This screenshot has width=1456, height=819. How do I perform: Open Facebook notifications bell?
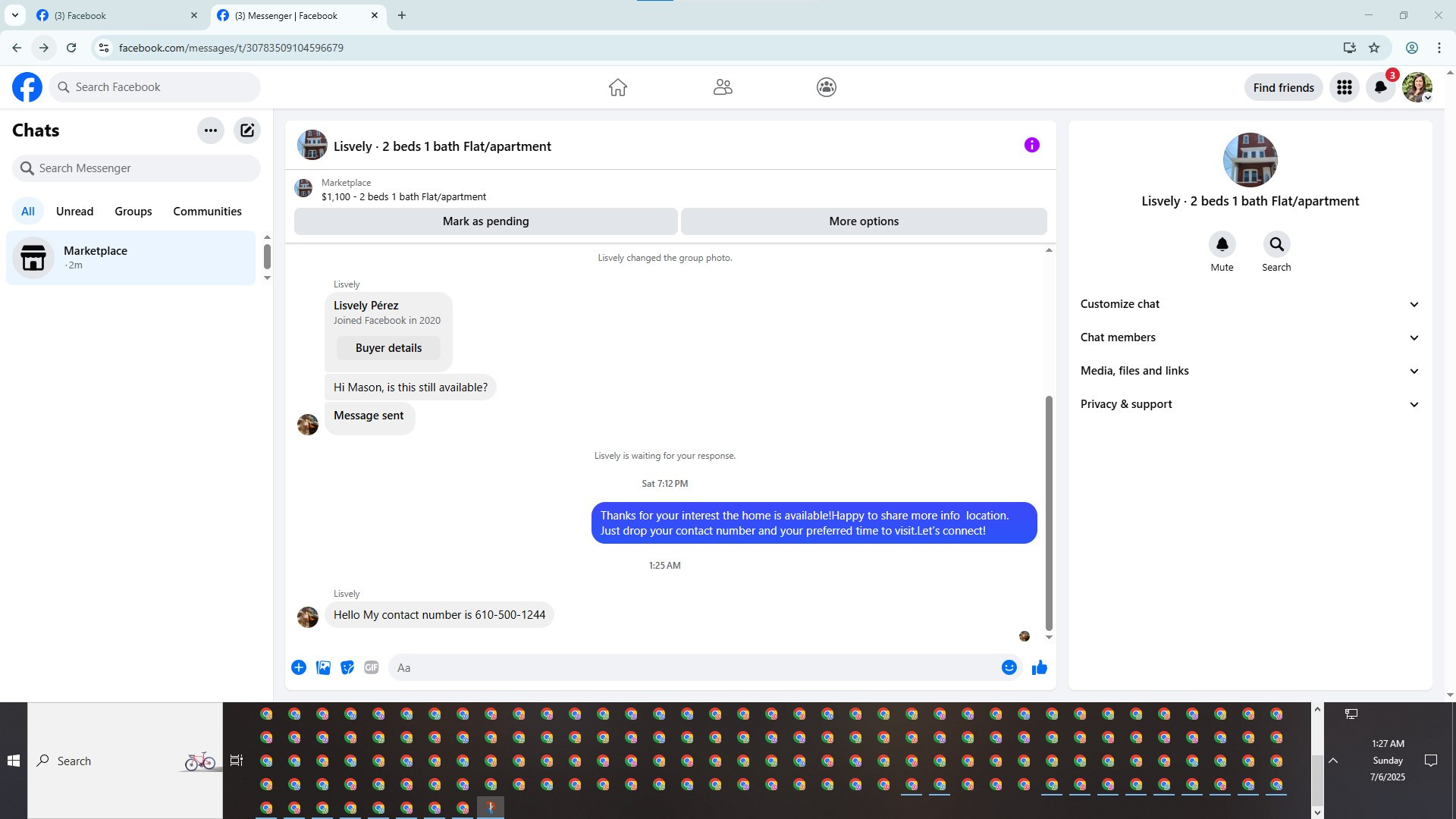pos(1380,87)
